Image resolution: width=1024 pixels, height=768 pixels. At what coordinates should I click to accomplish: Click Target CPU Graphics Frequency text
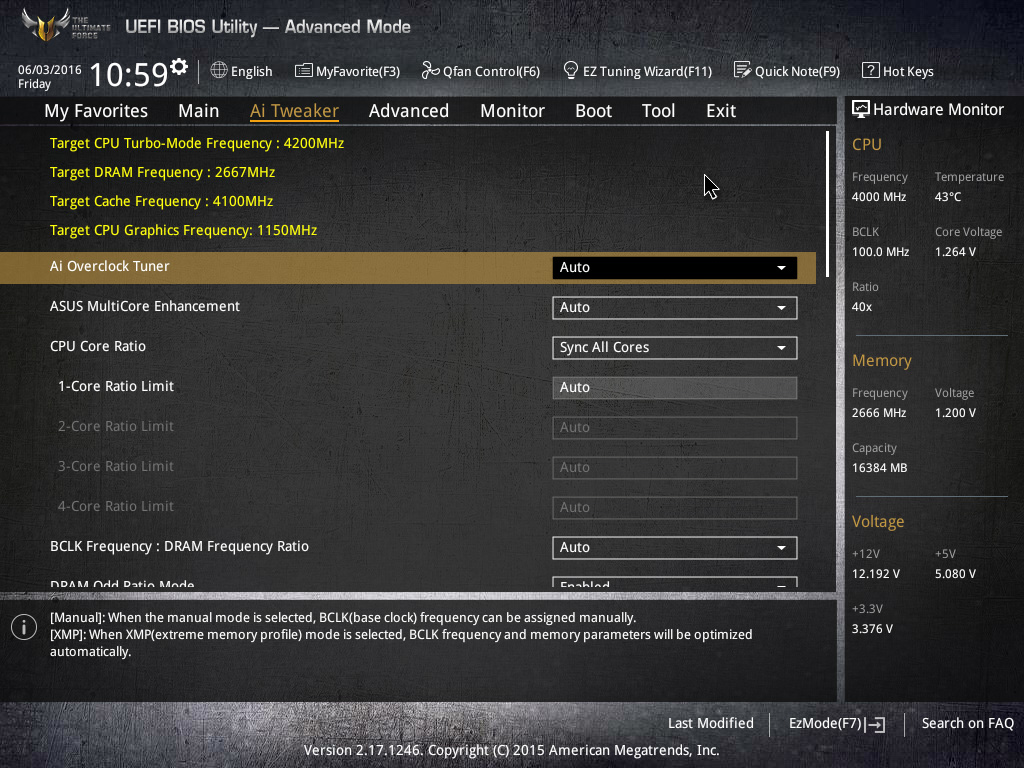click(184, 230)
